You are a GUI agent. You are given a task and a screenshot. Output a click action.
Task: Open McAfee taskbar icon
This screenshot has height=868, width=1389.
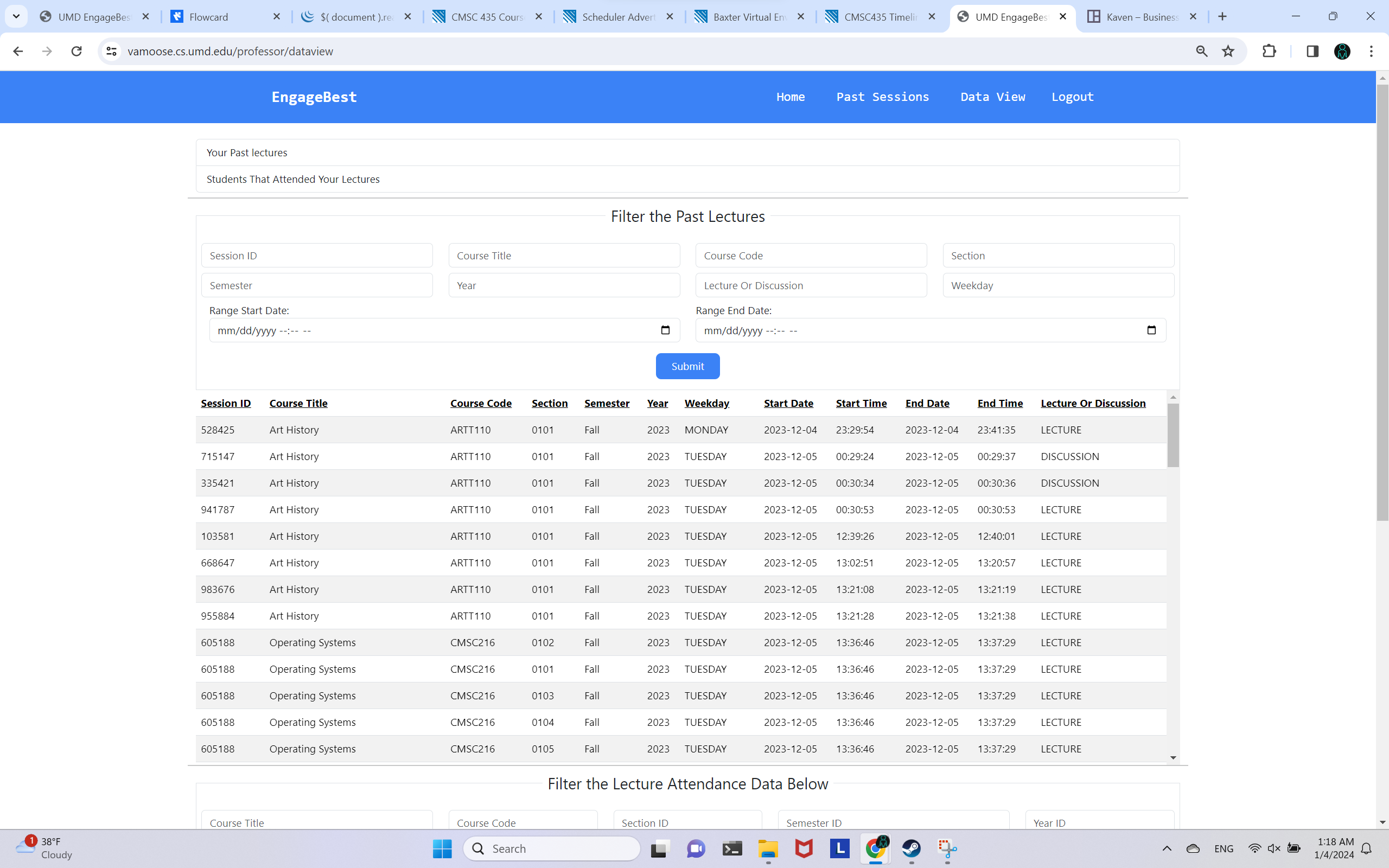[804, 848]
